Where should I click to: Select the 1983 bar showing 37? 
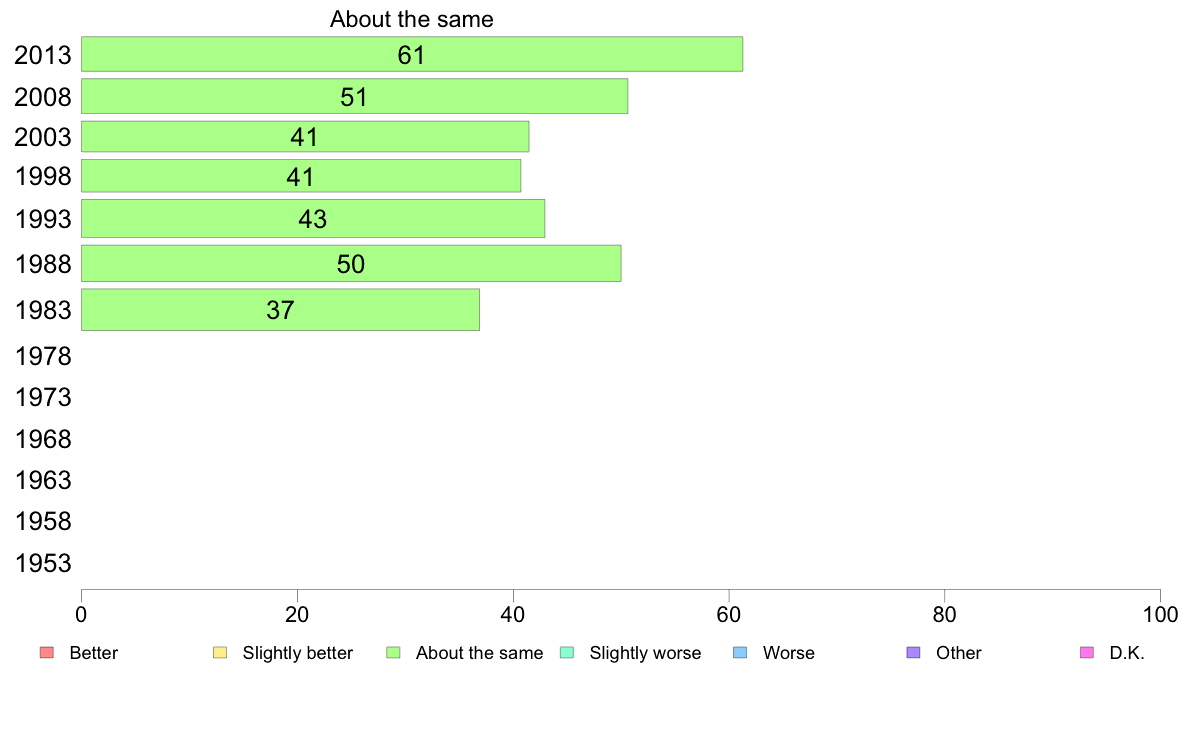point(280,309)
